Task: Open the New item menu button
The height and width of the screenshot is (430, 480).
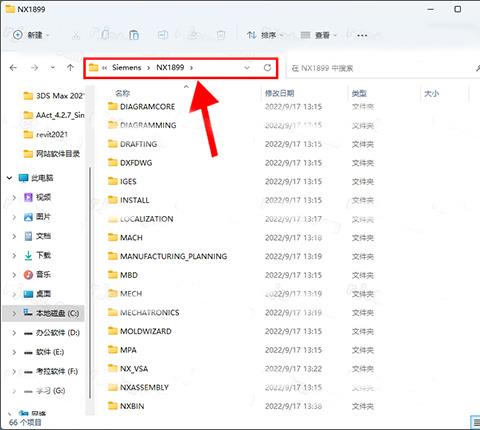Action: (x=31, y=35)
